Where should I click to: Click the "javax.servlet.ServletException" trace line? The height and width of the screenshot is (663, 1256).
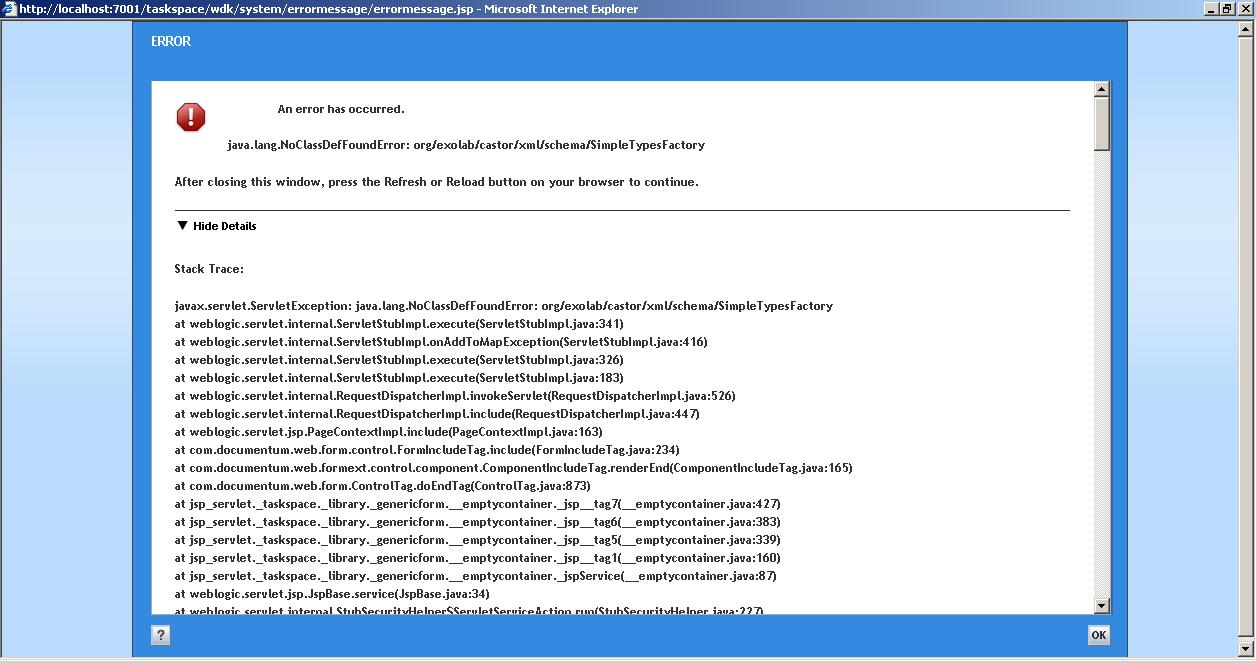504,306
